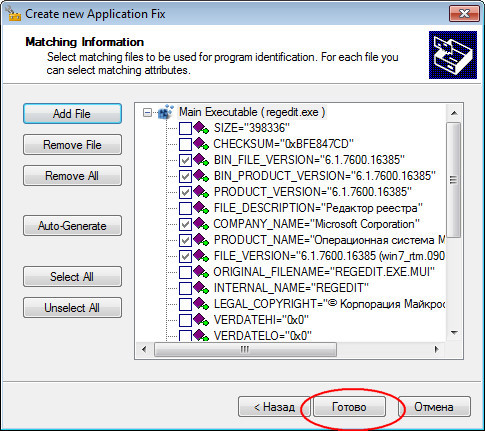Image resolution: width=485 pixels, height=431 pixels.
Task: Enable the CHECKSUM attribute checkbox
Action: click(185, 144)
